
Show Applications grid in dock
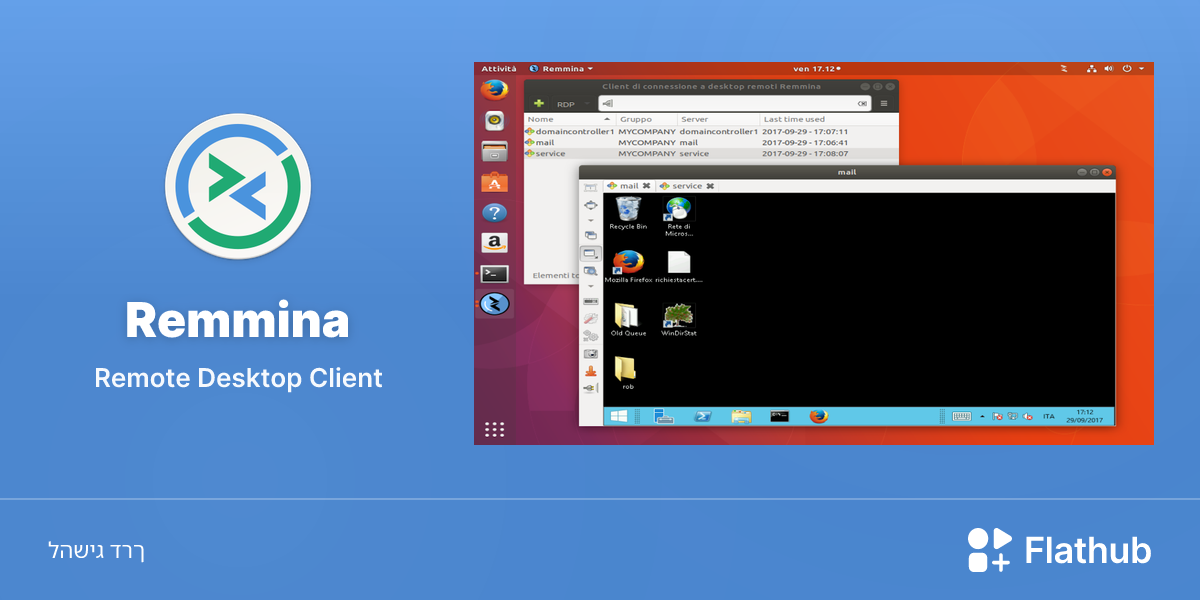pyautogui.click(x=494, y=429)
